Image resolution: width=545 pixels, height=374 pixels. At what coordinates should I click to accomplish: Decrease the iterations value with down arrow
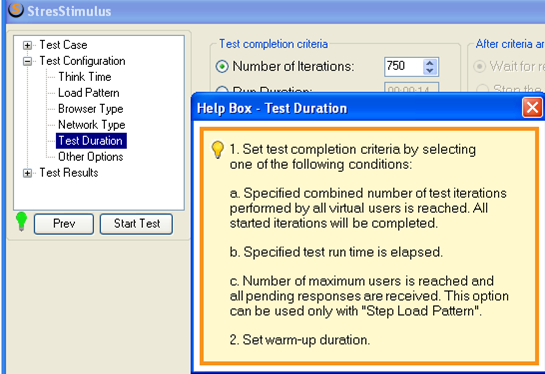click(x=430, y=71)
